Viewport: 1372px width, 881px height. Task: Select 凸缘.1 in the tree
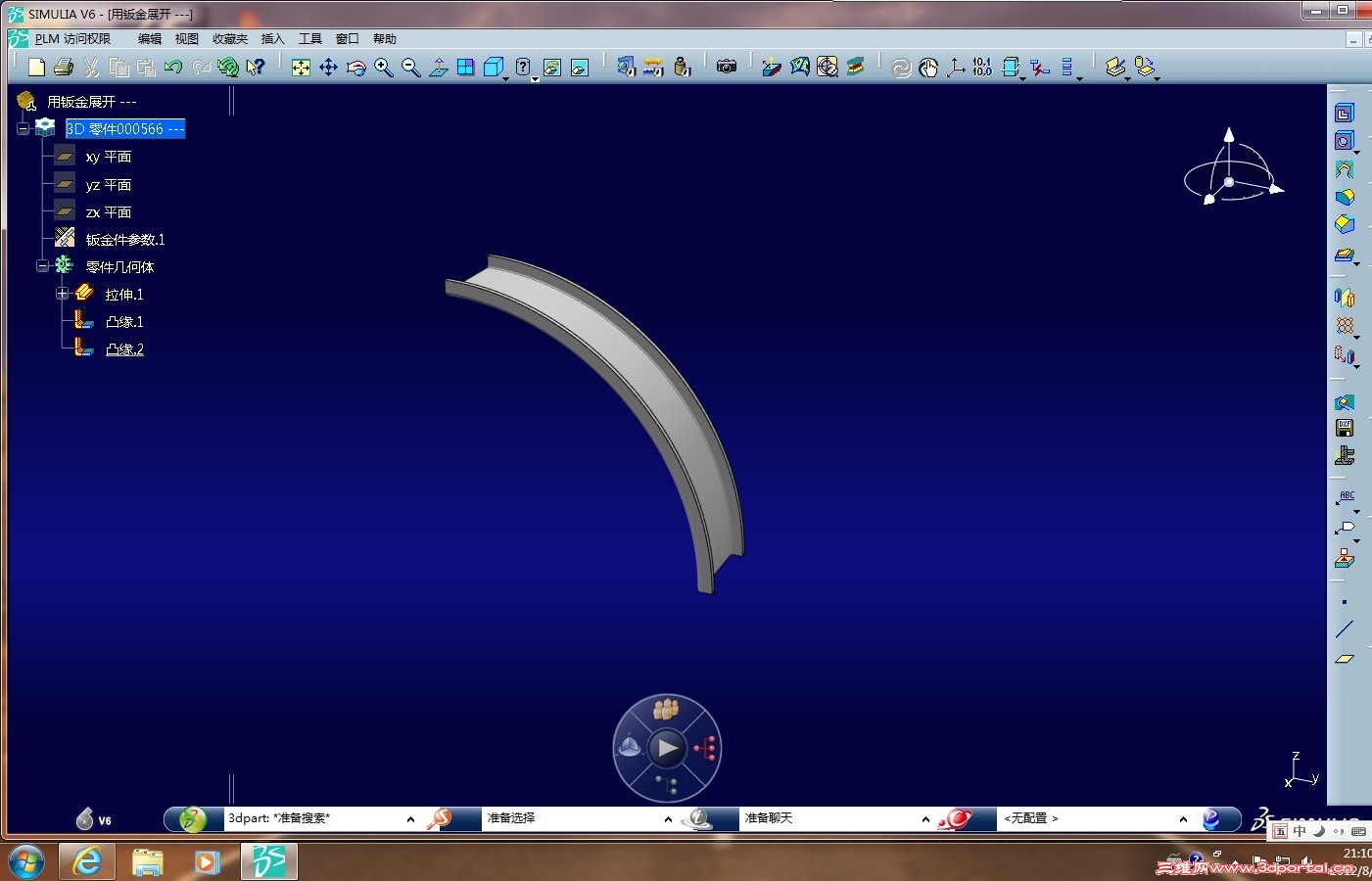click(124, 322)
